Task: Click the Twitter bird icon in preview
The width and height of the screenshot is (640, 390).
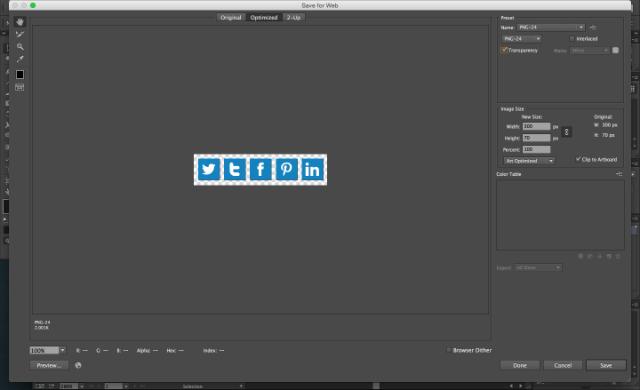Action: (x=208, y=169)
